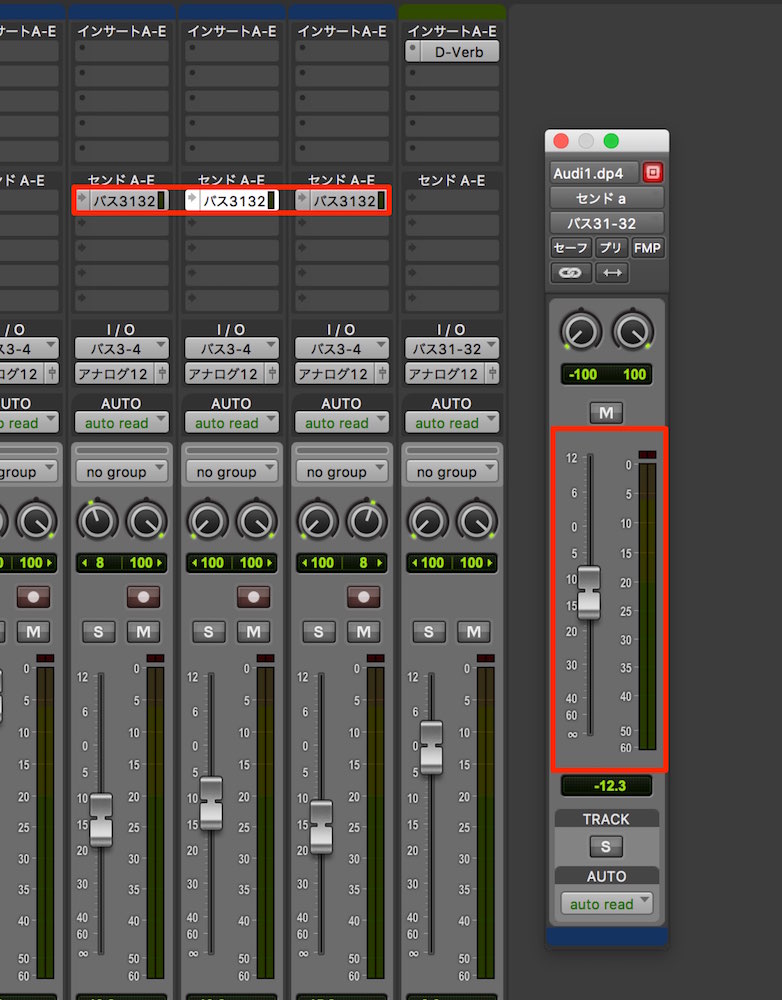Record-enable the track panned 8/100
Screen dimensions: 782x1000
144,597
